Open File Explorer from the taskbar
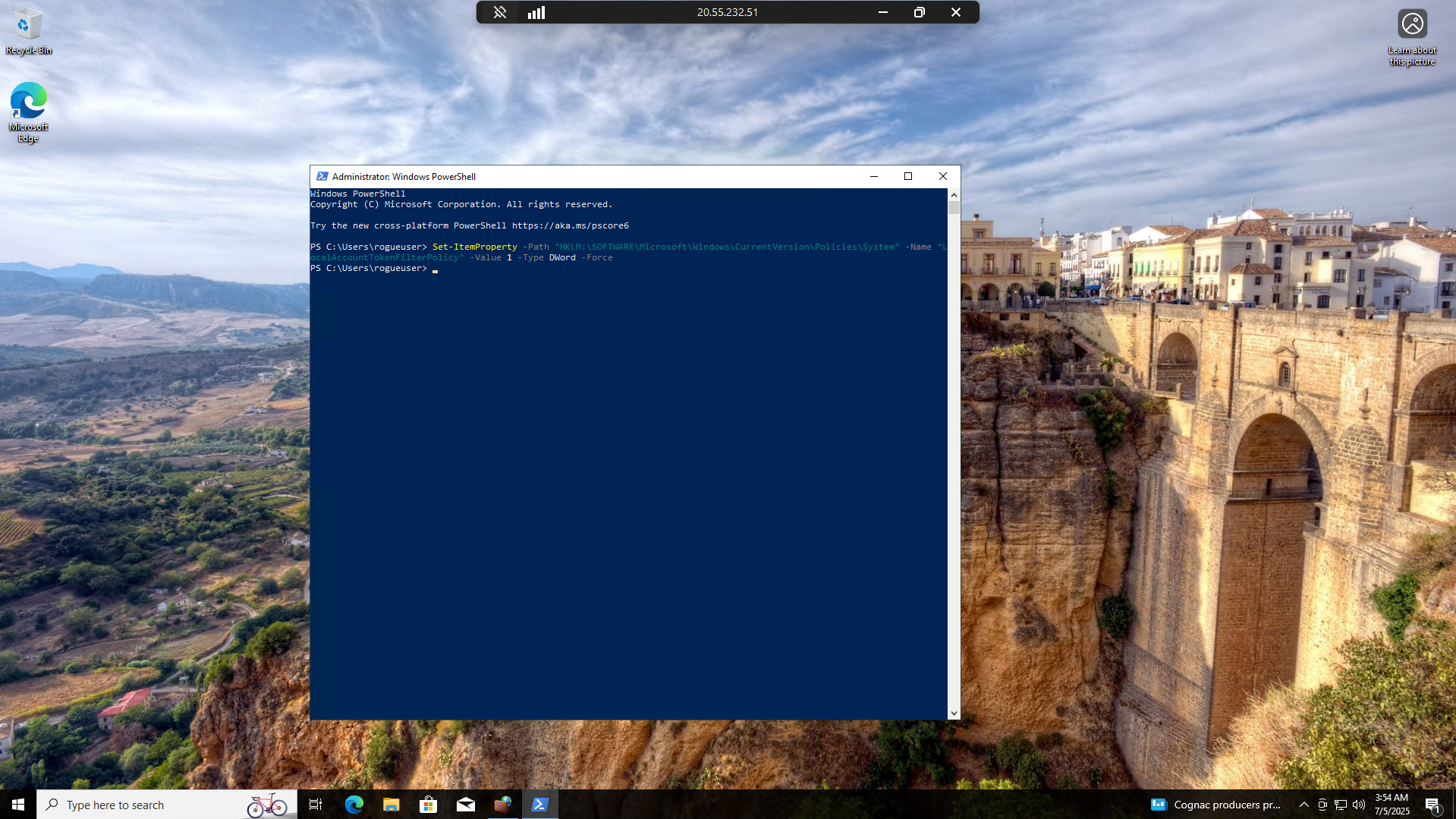The width and height of the screenshot is (1456, 819). [391, 805]
